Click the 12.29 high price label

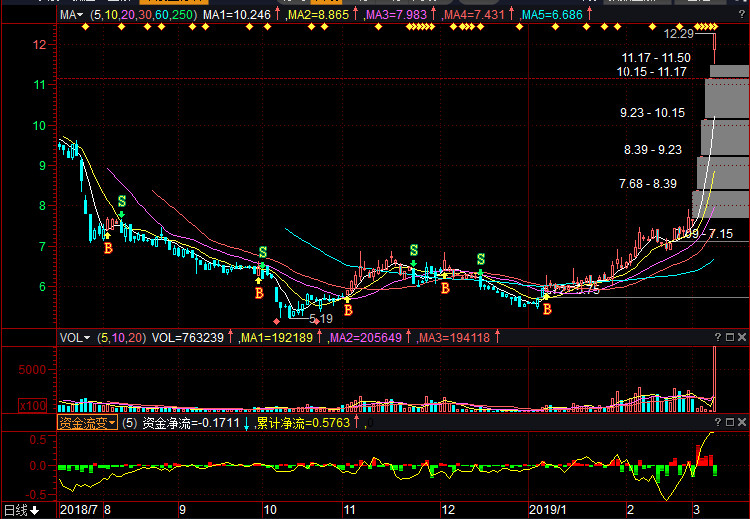(x=678, y=34)
